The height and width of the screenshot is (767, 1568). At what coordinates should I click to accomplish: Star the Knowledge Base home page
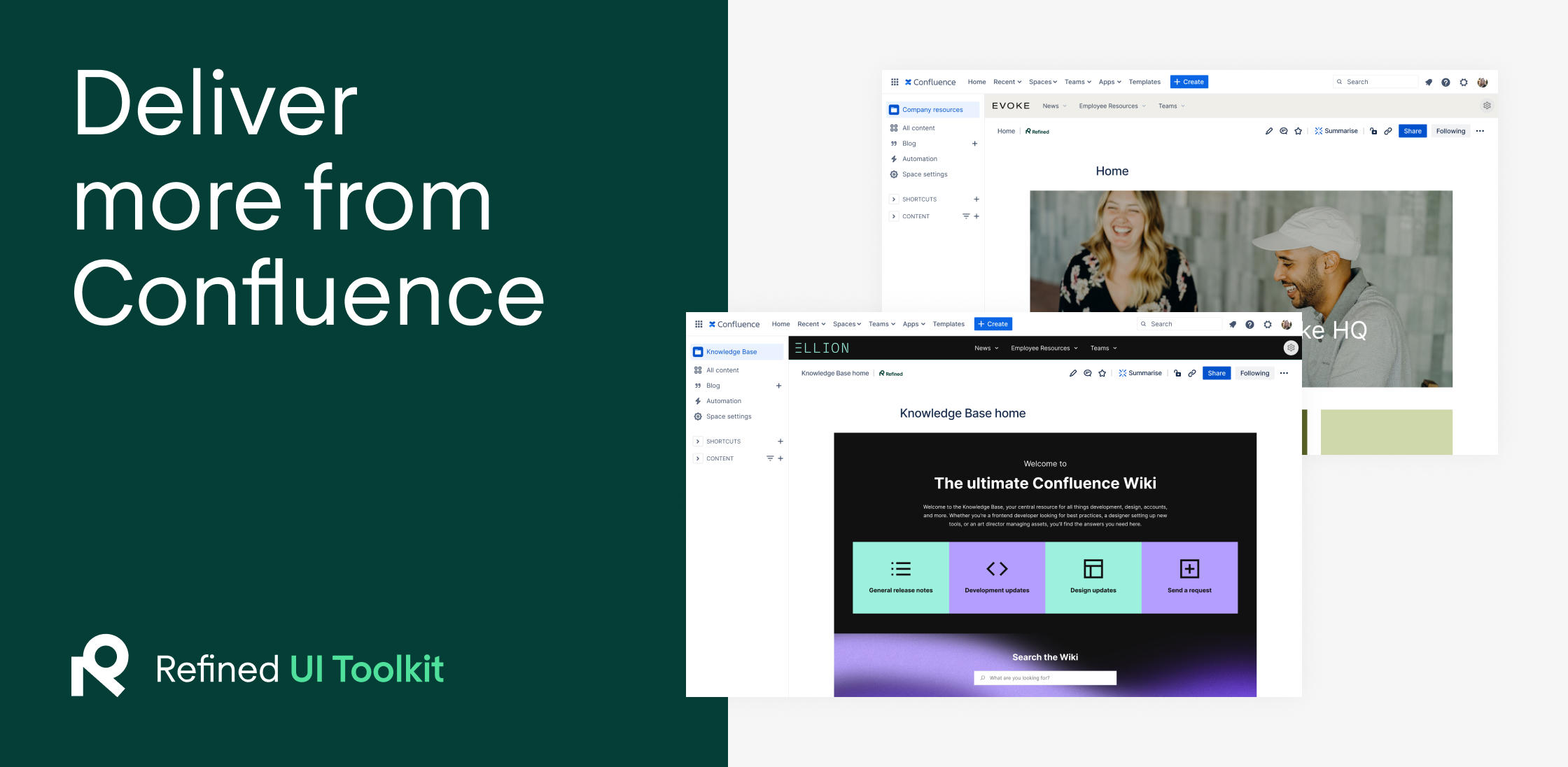coord(1102,373)
